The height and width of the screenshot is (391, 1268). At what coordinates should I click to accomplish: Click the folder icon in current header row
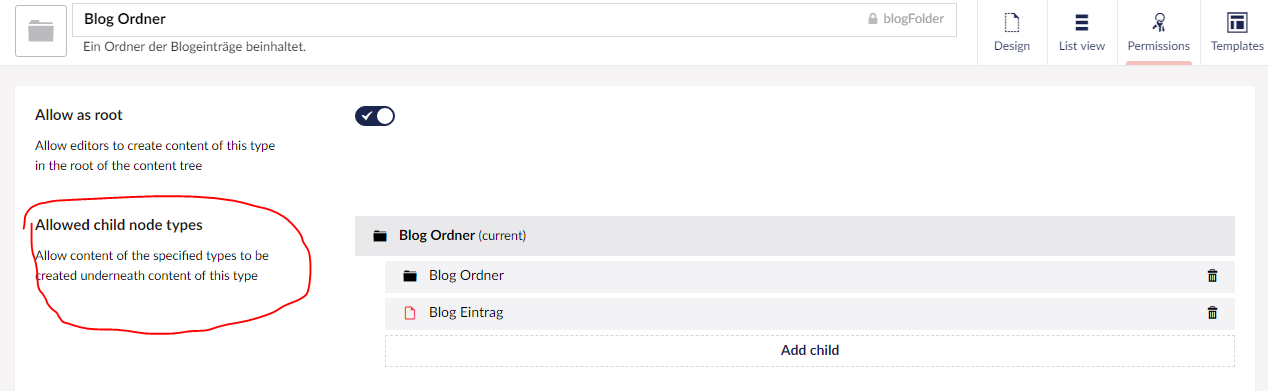(379, 237)
